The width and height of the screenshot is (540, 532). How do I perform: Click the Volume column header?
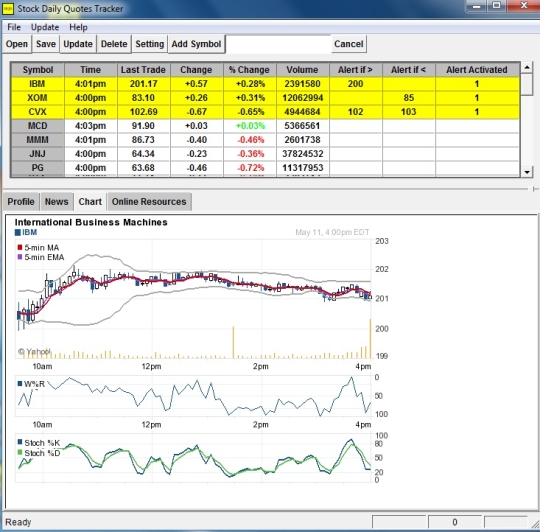point(302,70)
